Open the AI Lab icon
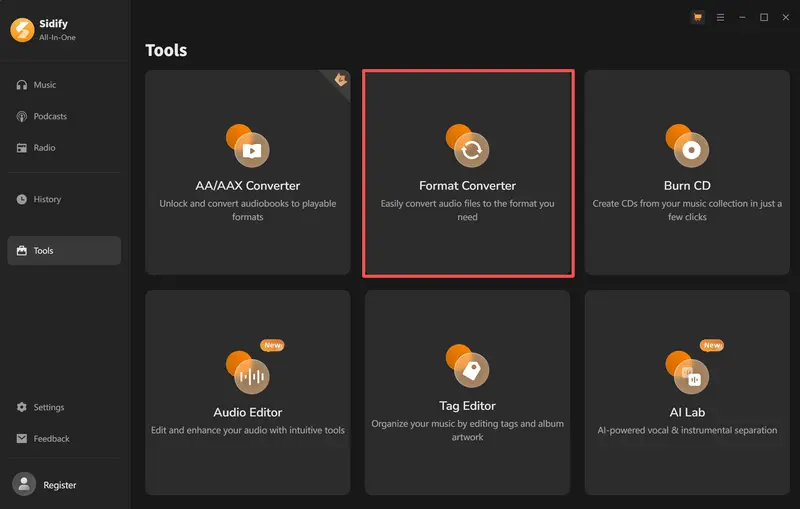 [x=687, y=372]
